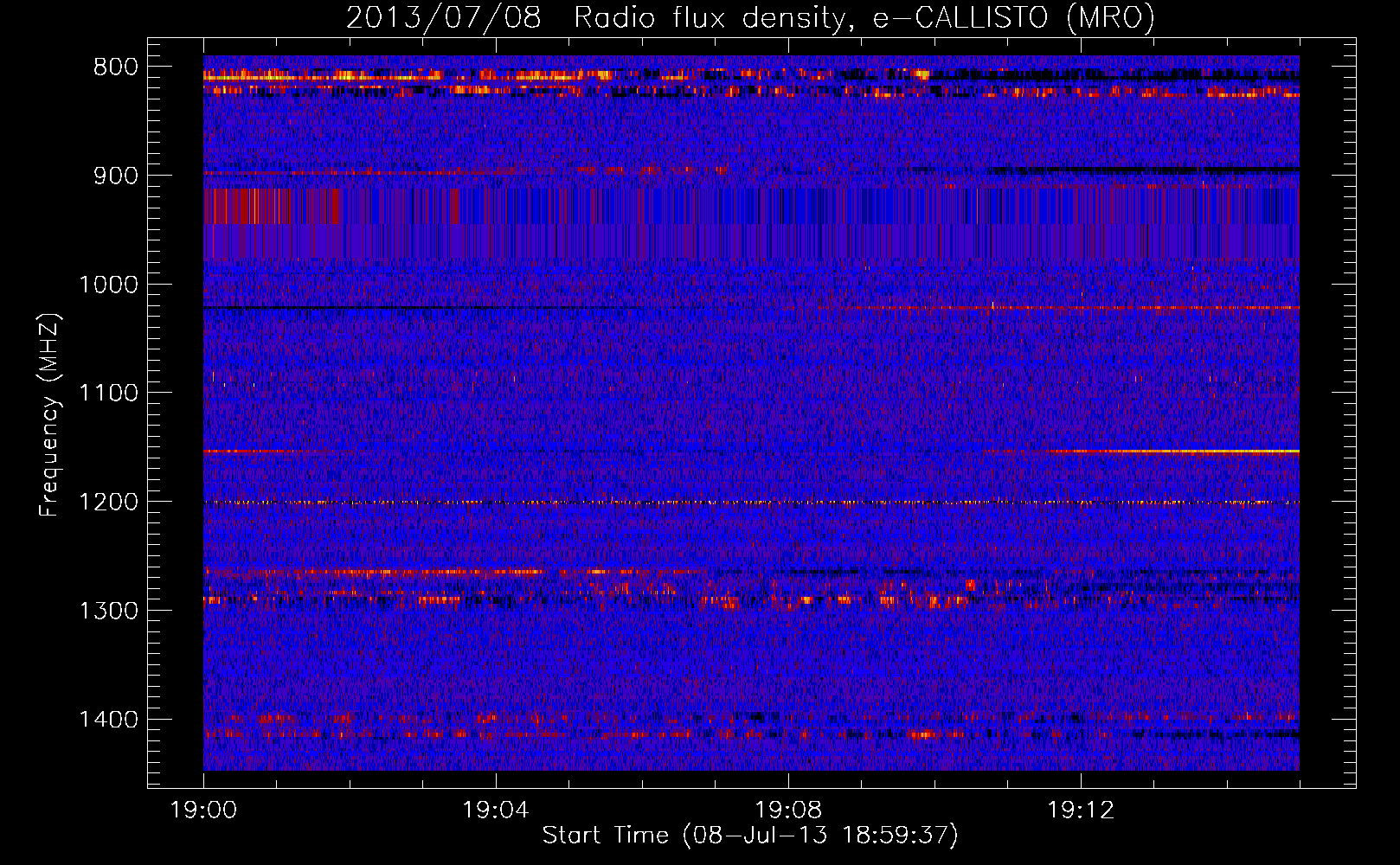Click the Frequency (MHZ) axis title
The image size is (1400, 865).
click(x=49, y=415)
